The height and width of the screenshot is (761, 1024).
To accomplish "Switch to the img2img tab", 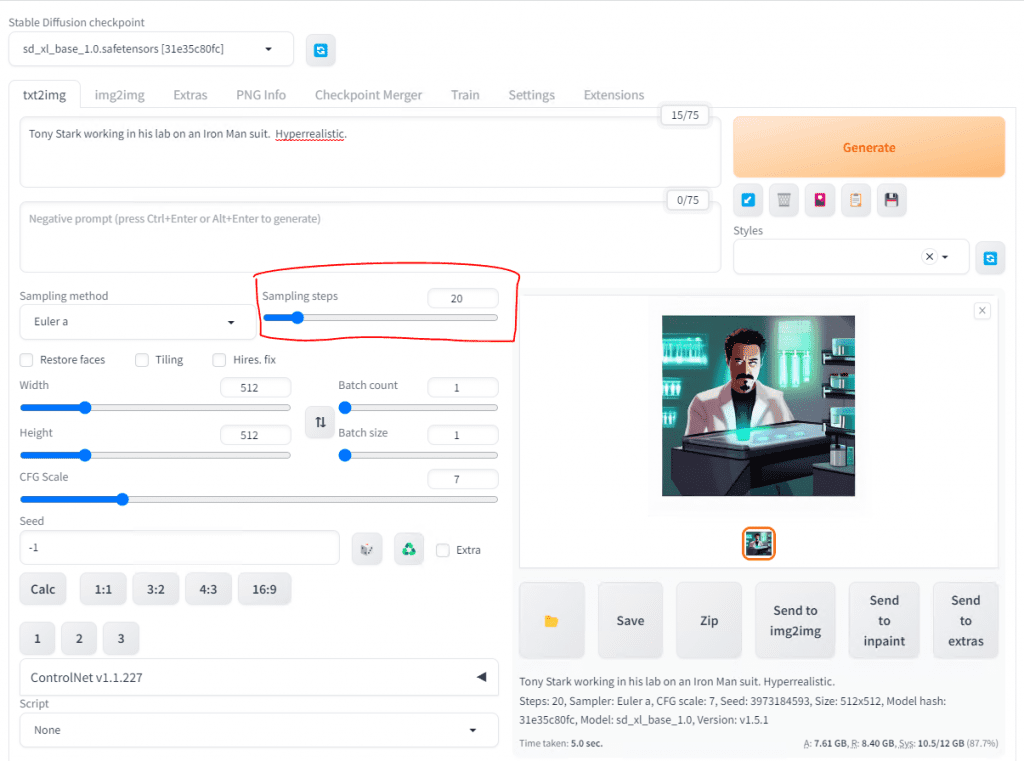I will tap(120, 95).
